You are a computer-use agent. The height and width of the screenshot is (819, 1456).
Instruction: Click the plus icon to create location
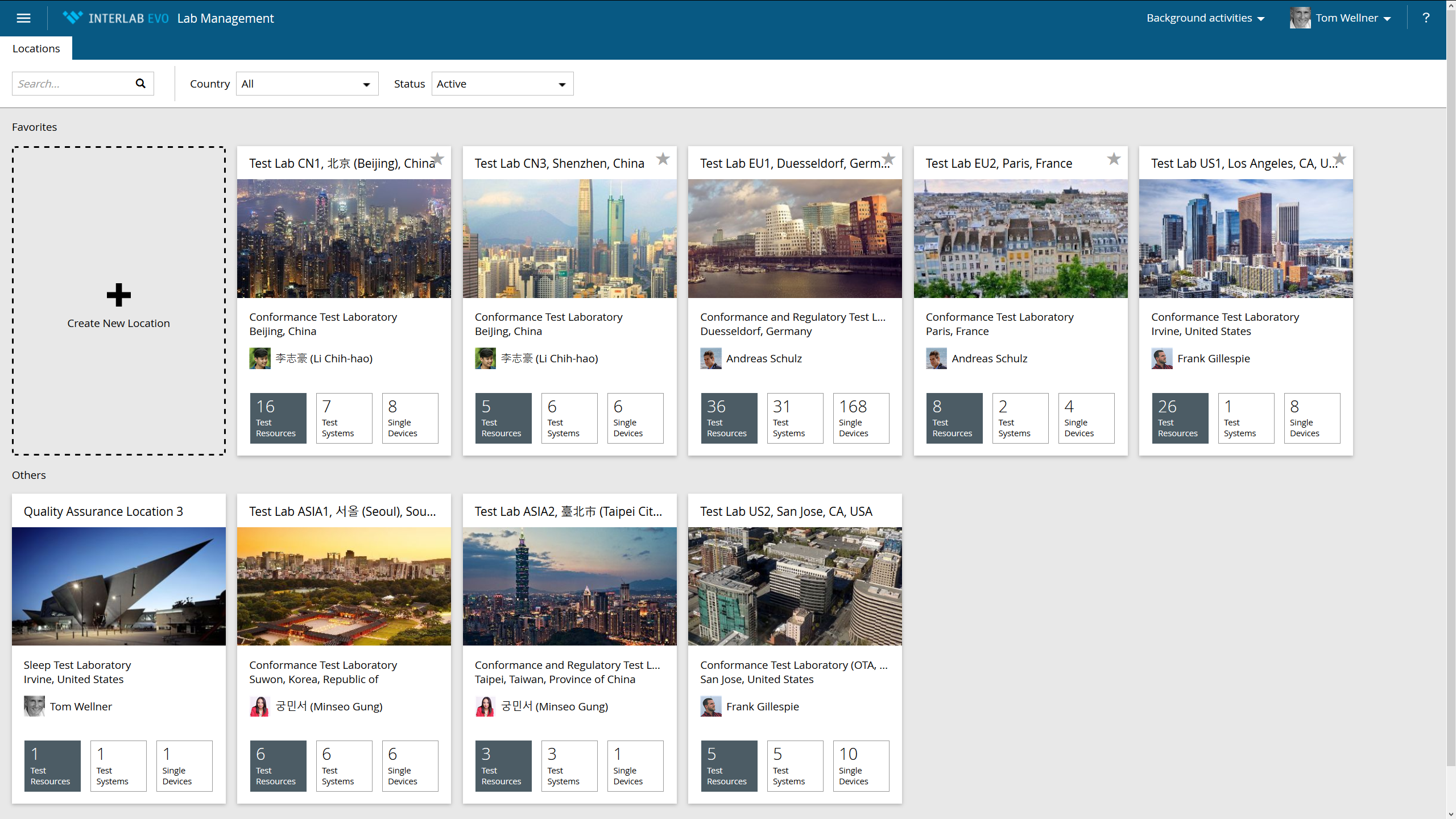118,295
